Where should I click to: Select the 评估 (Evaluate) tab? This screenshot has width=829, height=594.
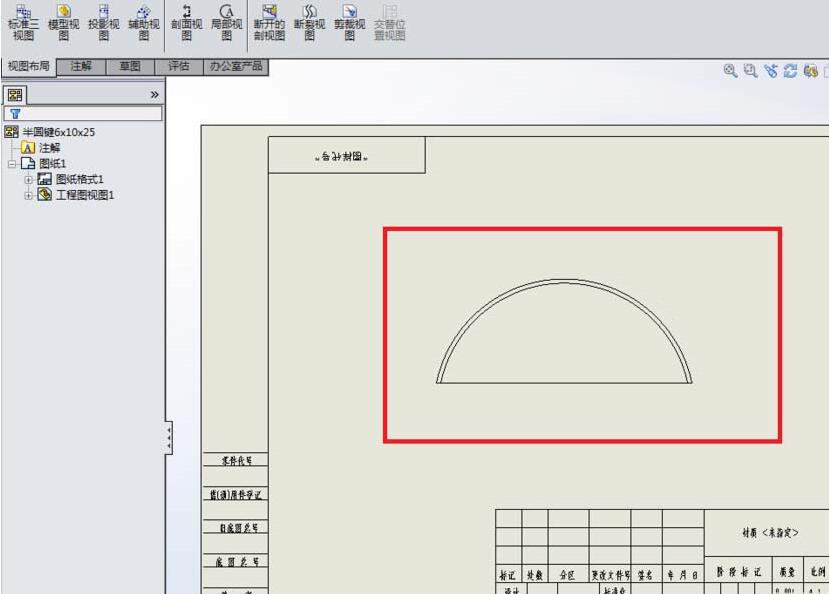pos(177,66)
